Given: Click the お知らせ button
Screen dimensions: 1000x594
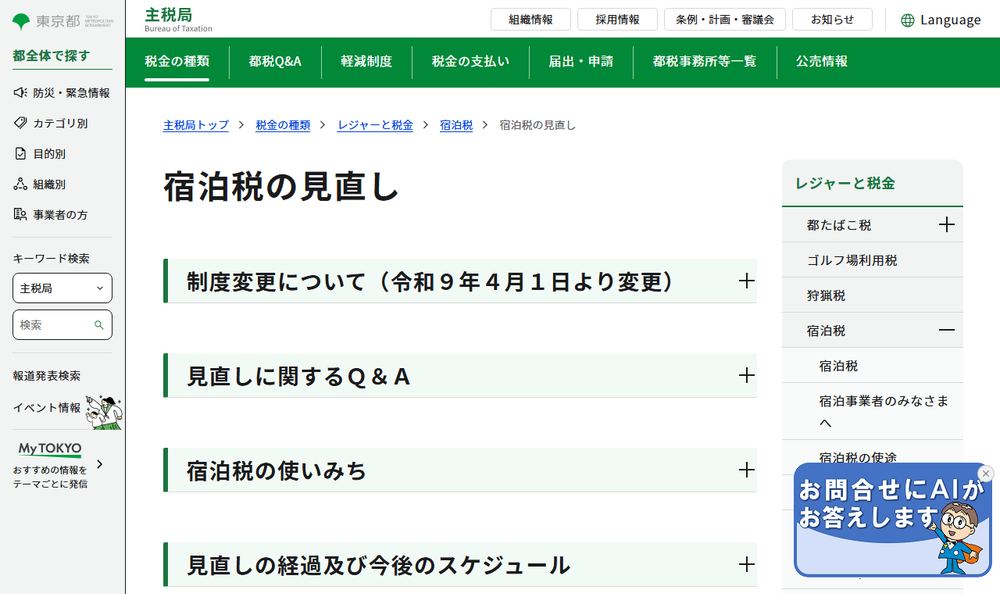Looking at the screenshot, I should coord(832,20).
